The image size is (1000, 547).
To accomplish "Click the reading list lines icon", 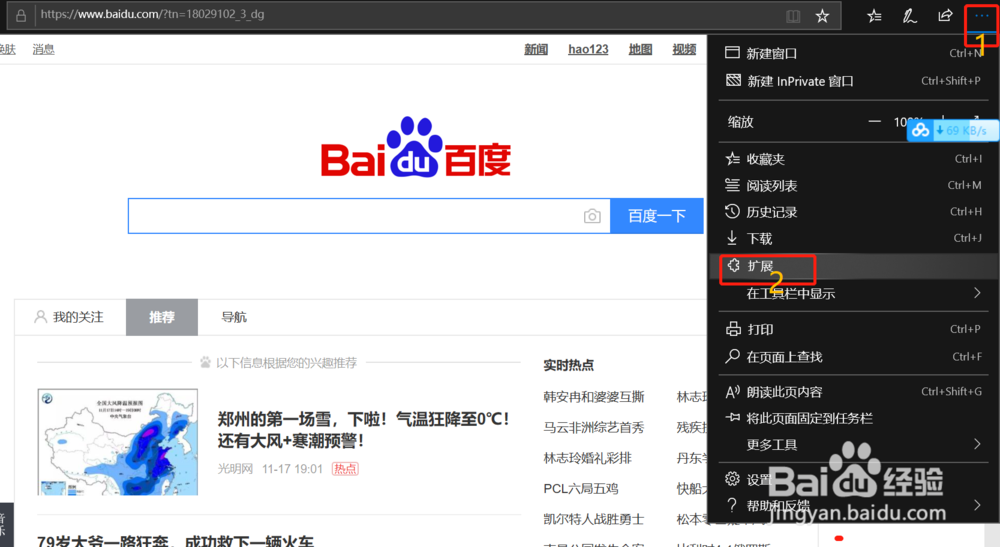I will [732, 185].
